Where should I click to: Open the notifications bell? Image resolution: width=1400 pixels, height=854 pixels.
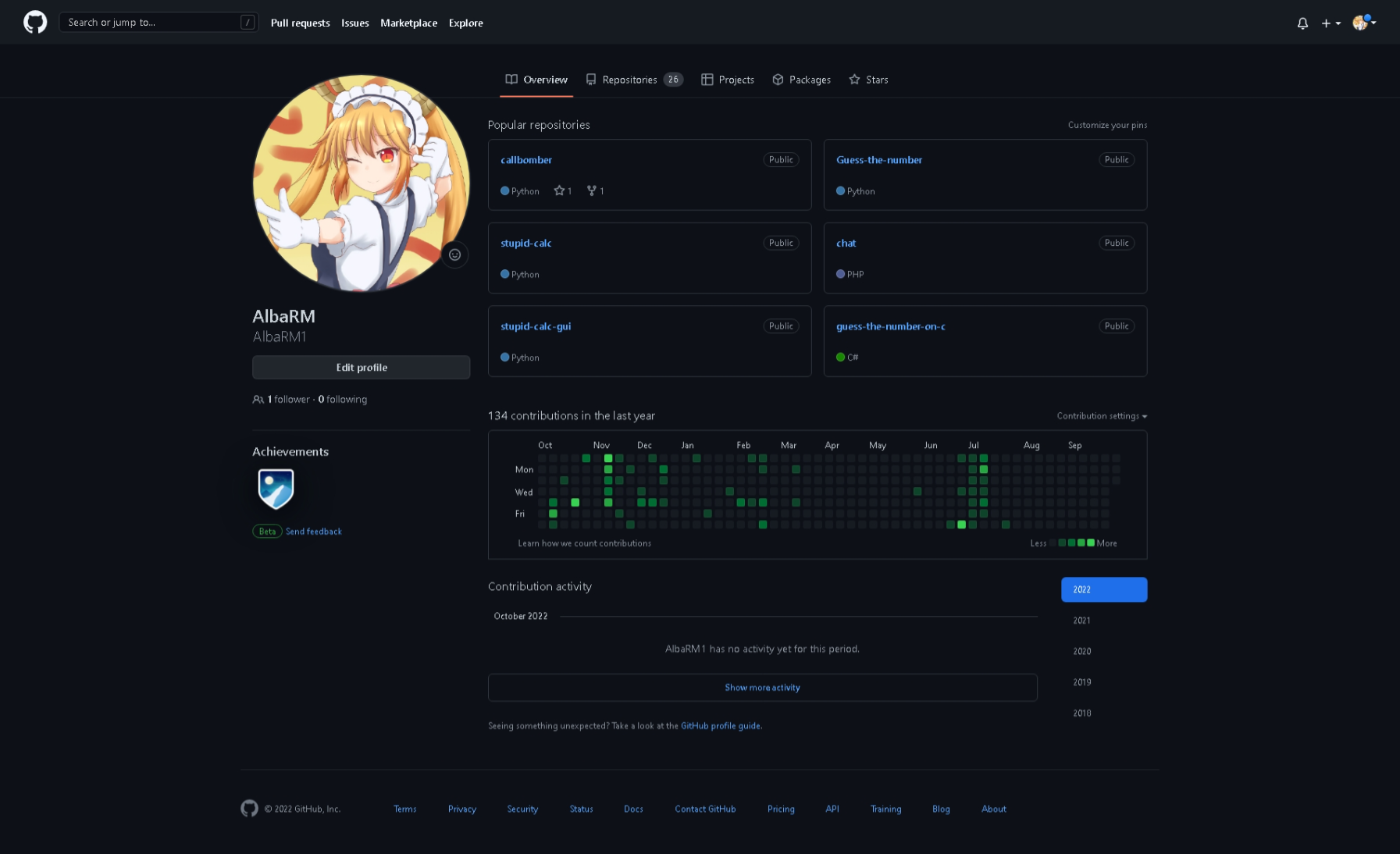pyautogui.click(x=1302, y=23)
